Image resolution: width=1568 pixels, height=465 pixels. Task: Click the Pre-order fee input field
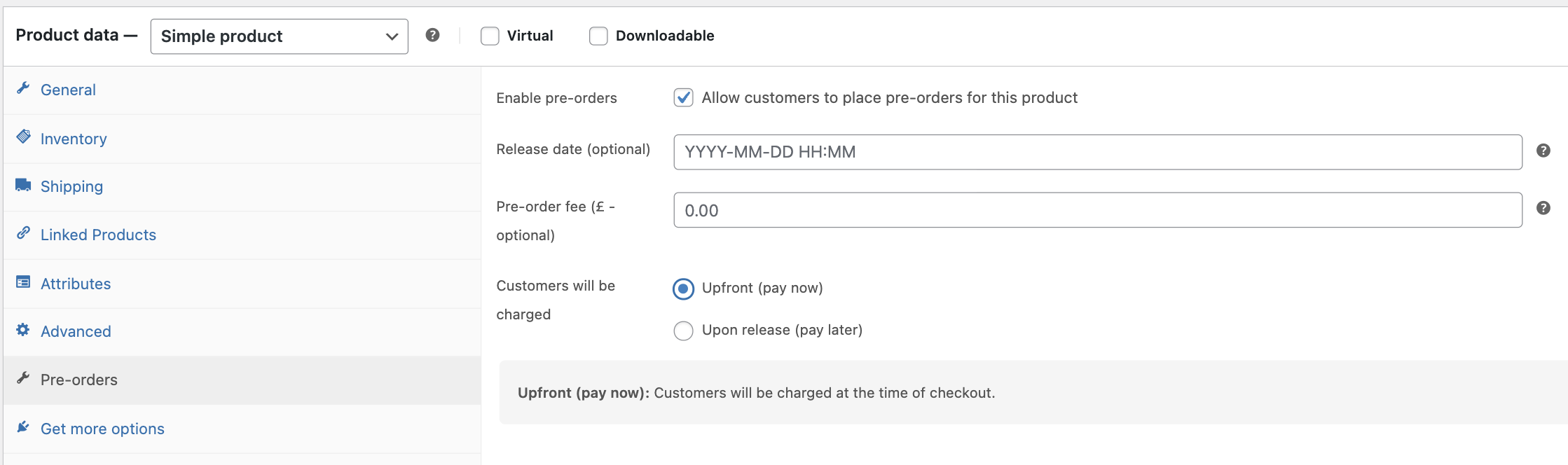pos(1097,210)
